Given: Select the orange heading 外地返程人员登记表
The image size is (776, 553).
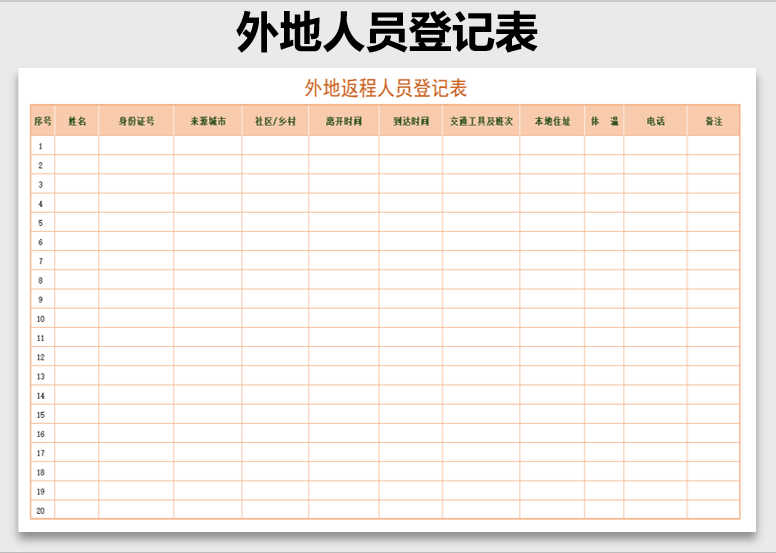Looking at the screenshot, I should tap(386, 88).
